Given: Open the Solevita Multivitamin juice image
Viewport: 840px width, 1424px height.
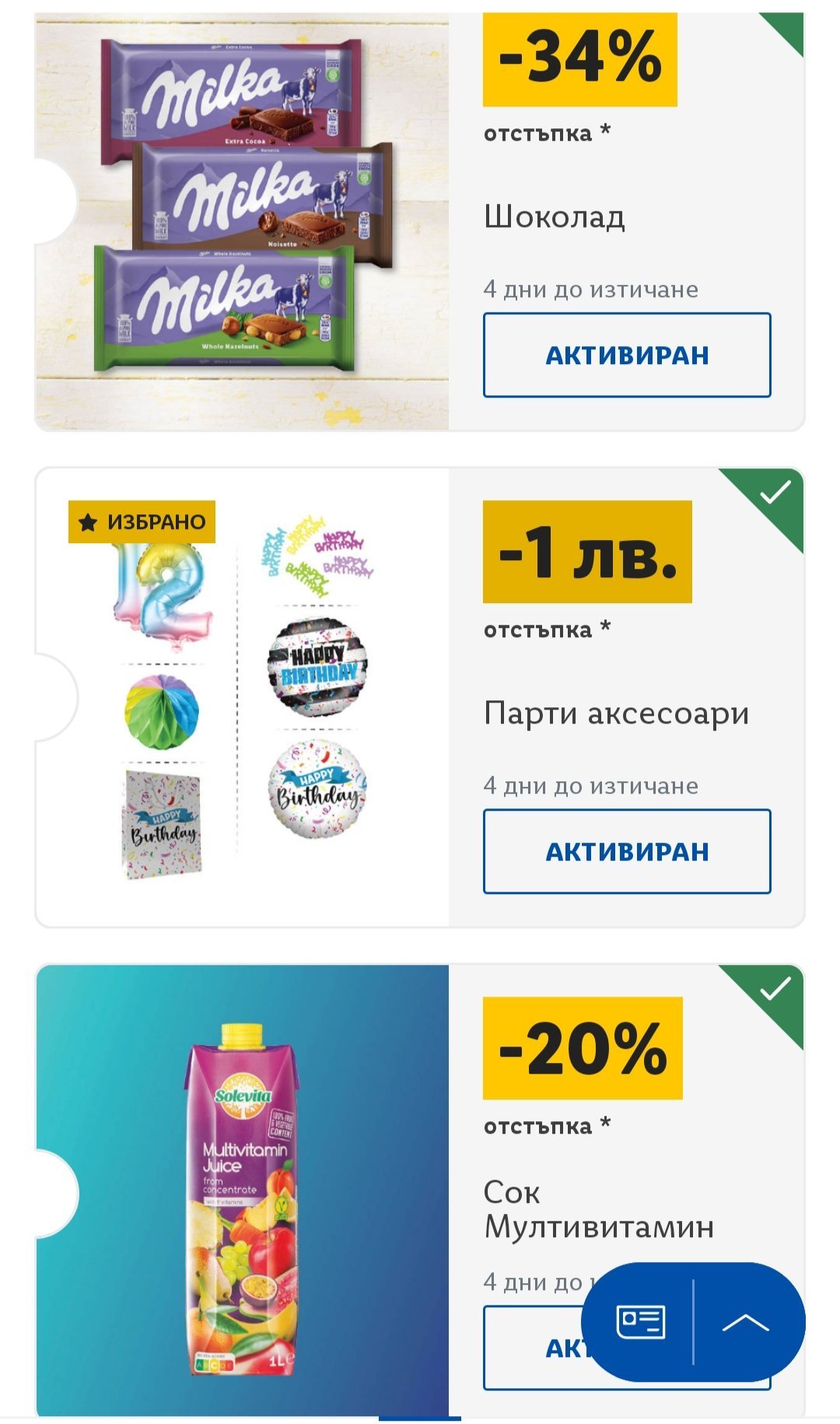Looking at the screenshot, I should pyautogui.click(x=243, y=1191).
